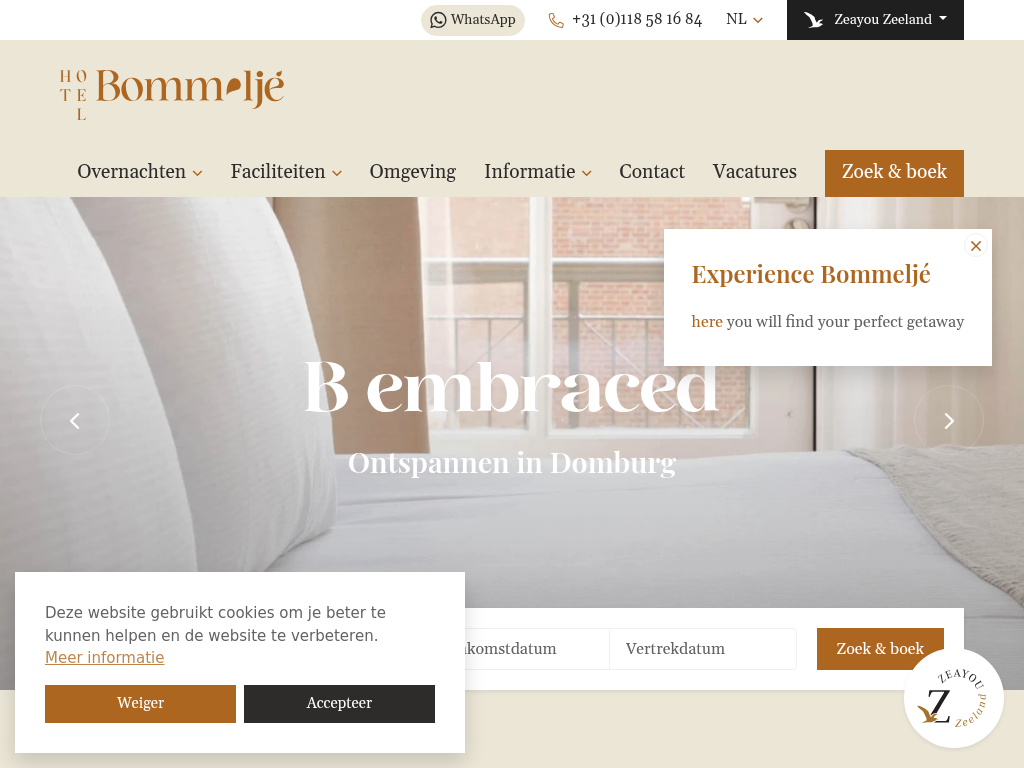This screenshot has height=768, width=1024.
Task: Click the phone icon beside the number
Action: (x=556, y=20)
